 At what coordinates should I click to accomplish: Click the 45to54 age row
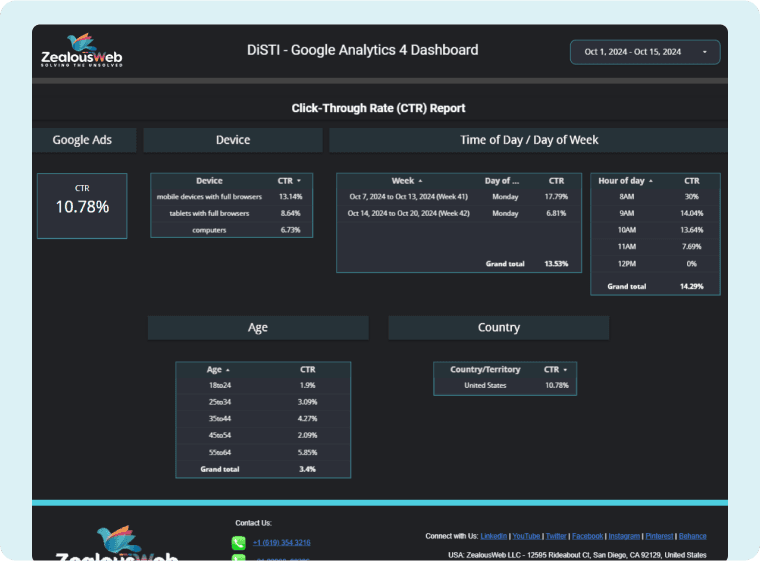[x=263, y=435]
